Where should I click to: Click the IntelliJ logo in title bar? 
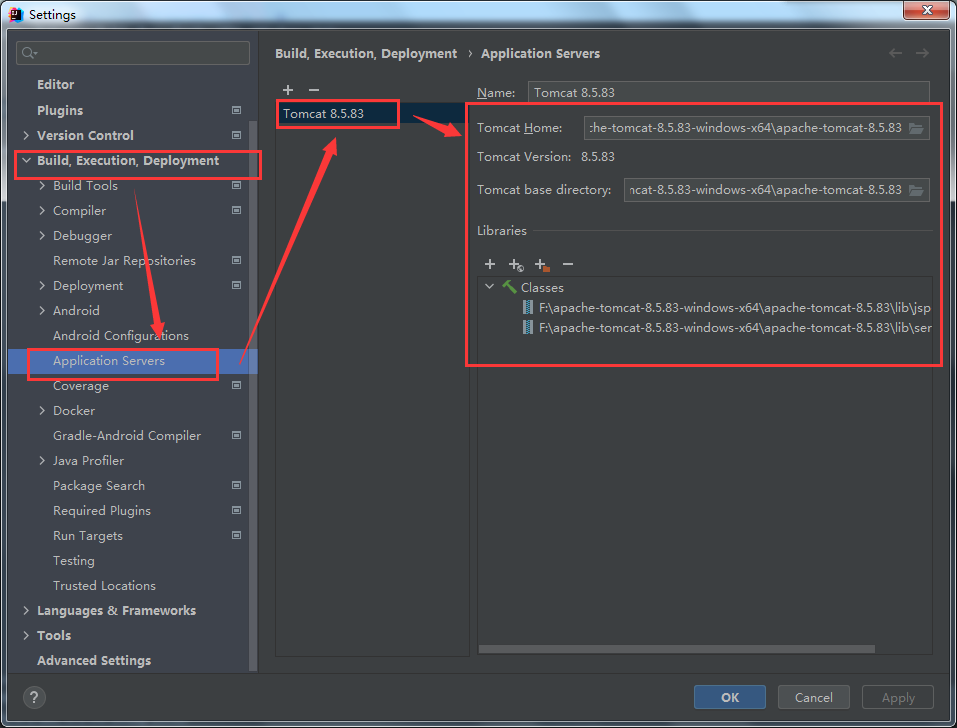pos(16,14)
